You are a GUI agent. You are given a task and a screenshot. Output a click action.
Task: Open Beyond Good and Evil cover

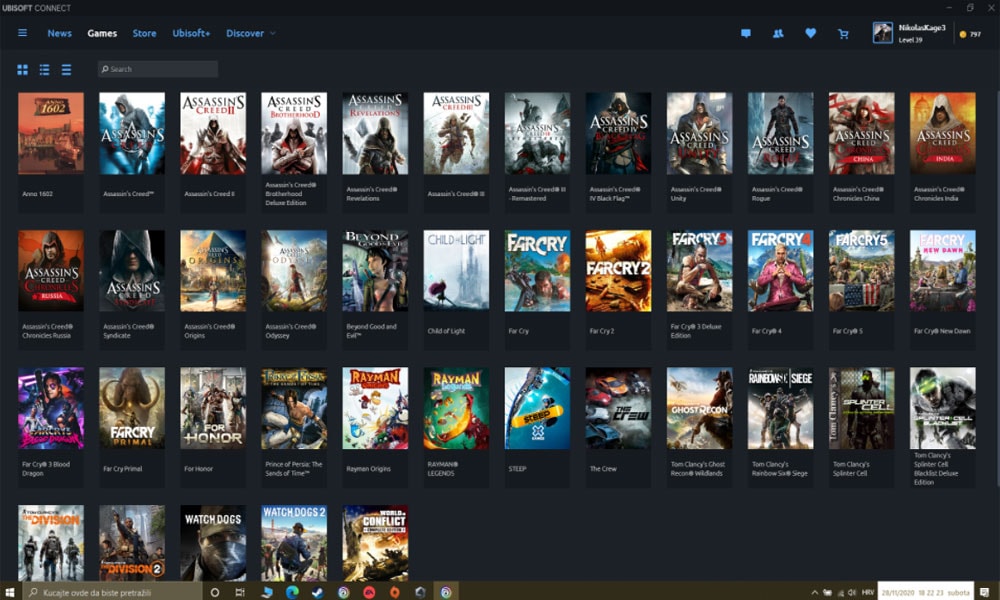[375, 271]
